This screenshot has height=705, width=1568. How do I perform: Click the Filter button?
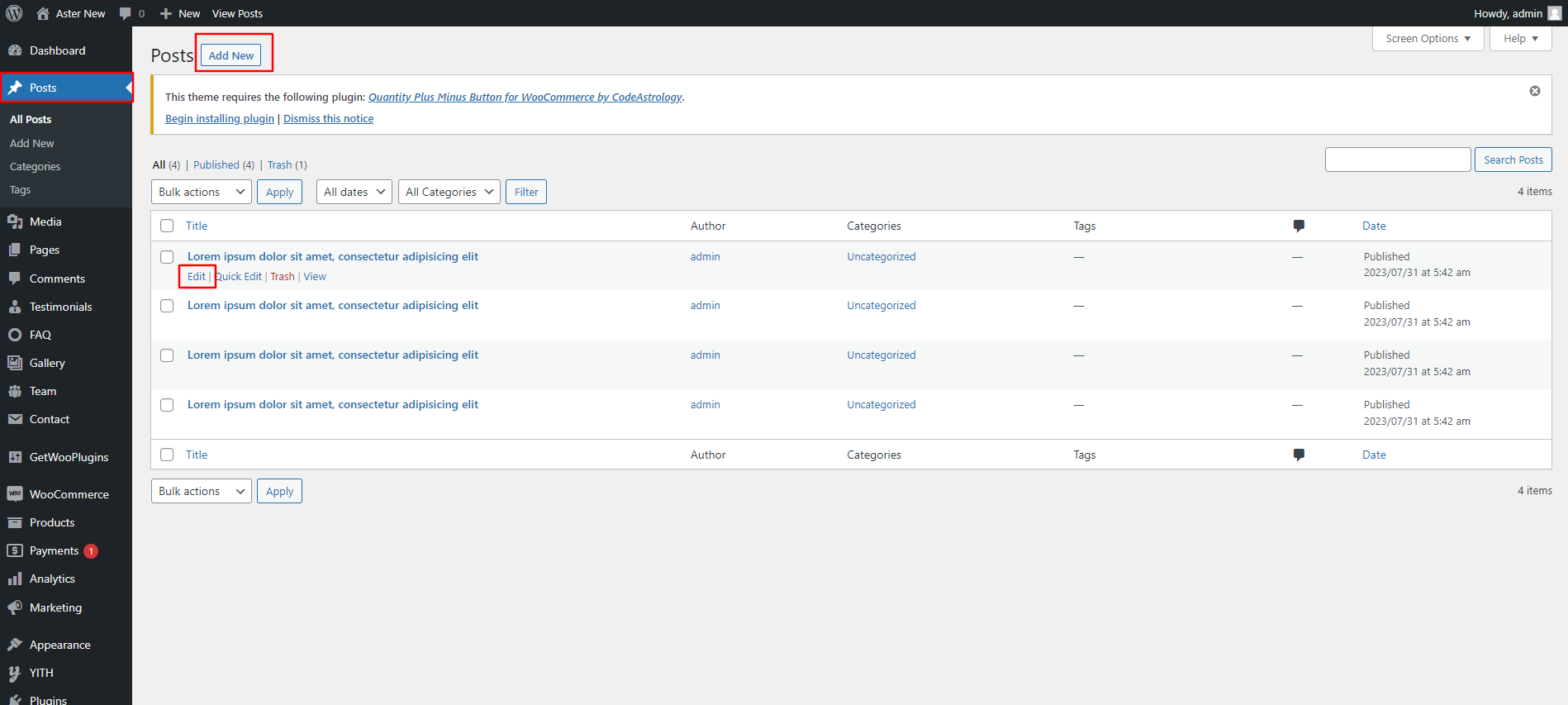(x=526, y=192)
